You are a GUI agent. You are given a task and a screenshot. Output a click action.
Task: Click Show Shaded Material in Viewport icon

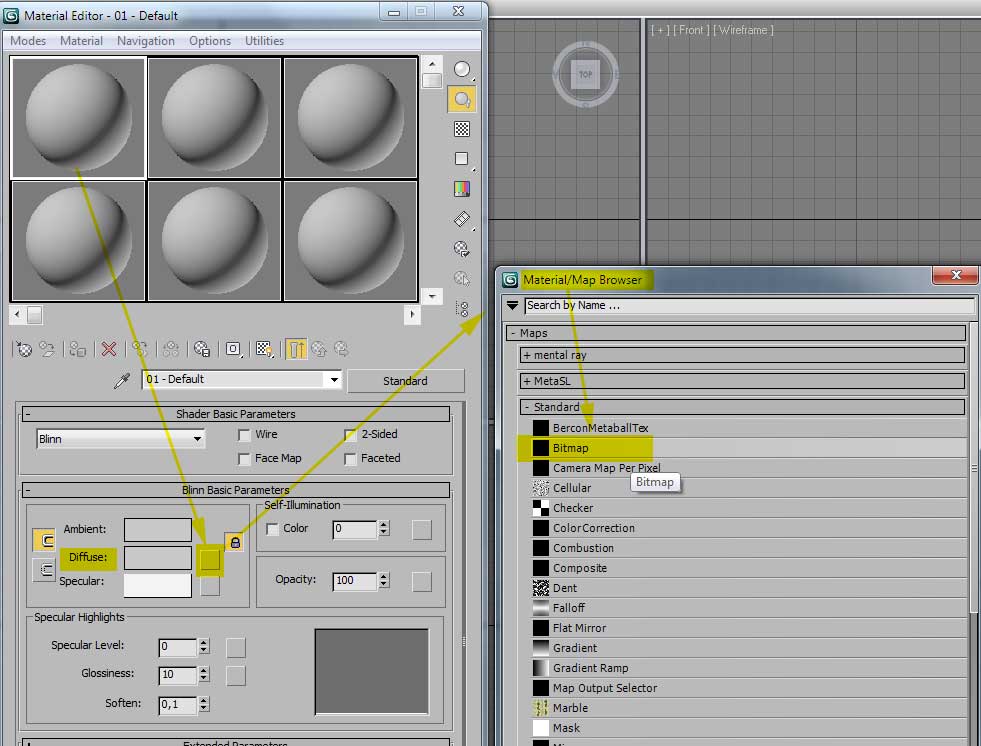(x=265, y=349)
